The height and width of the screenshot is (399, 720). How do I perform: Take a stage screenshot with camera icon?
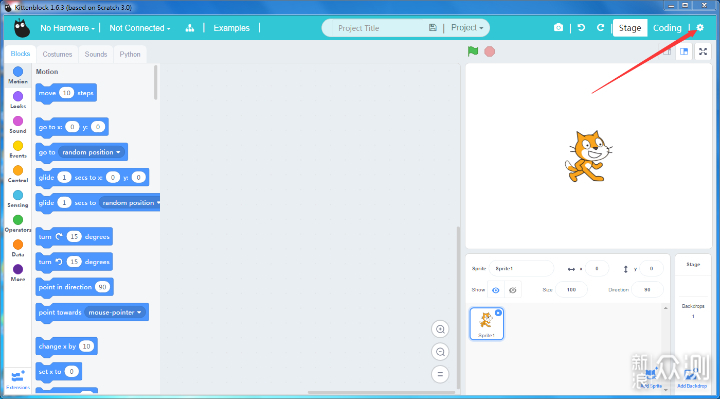coord(558,28)
